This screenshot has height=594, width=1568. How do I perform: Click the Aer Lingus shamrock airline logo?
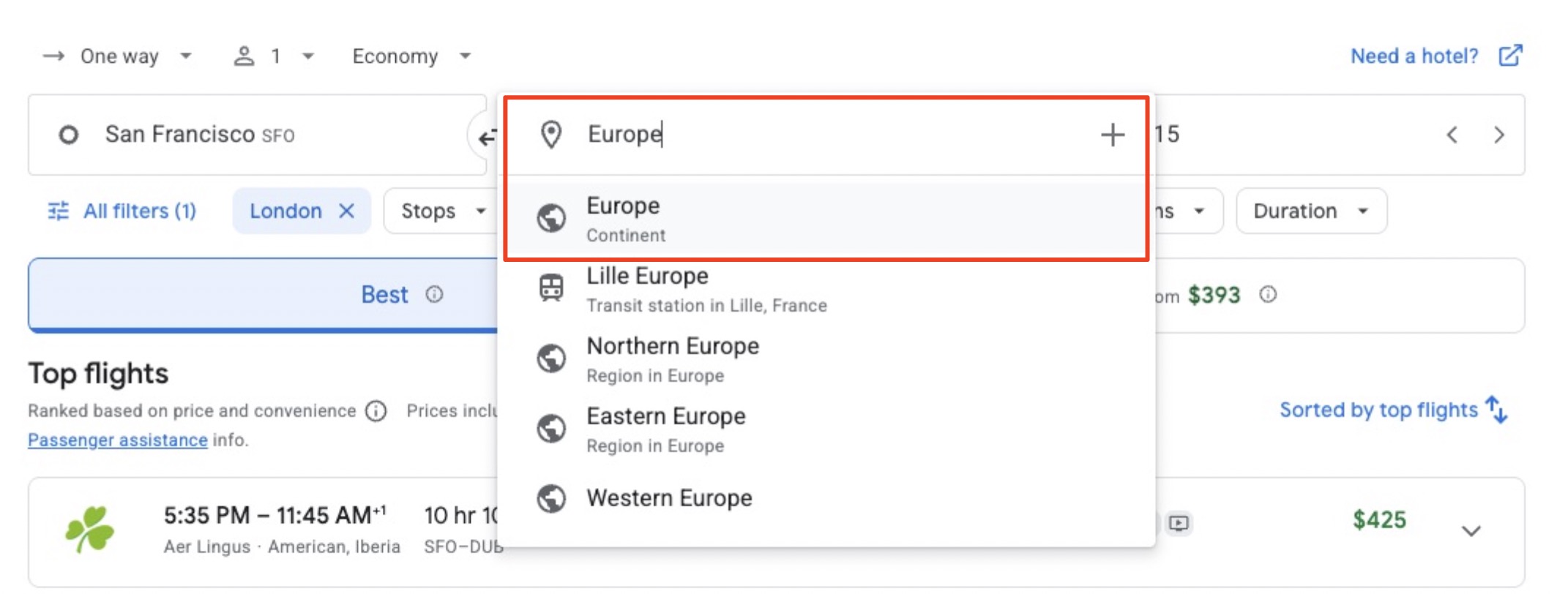click(x=90, y=527)
